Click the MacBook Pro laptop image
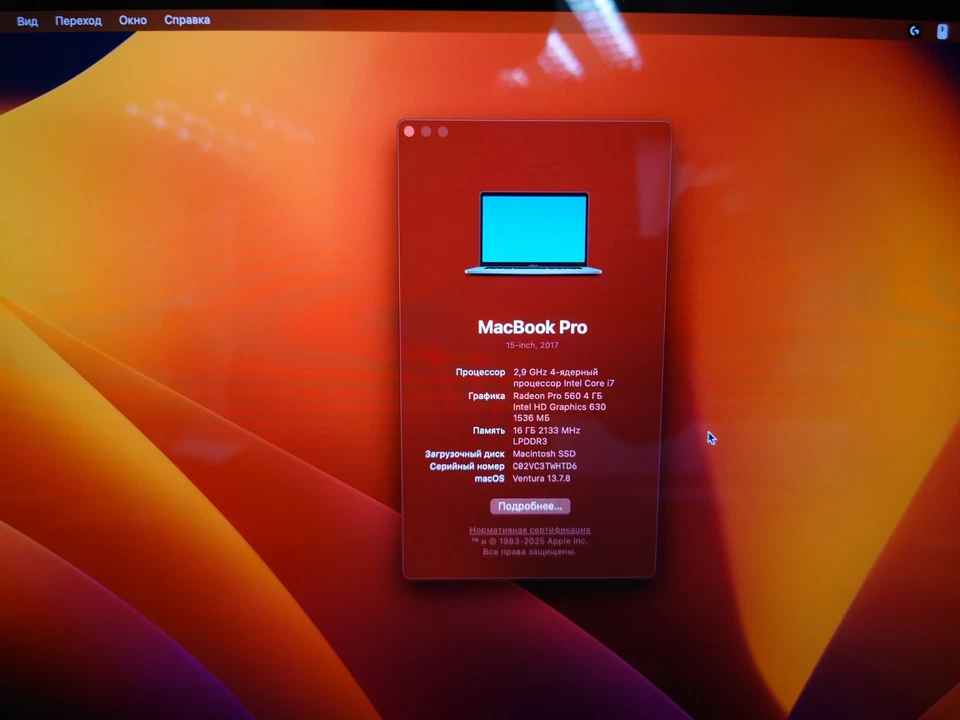The height and width of the screenshot is (720, 960). 533,234
